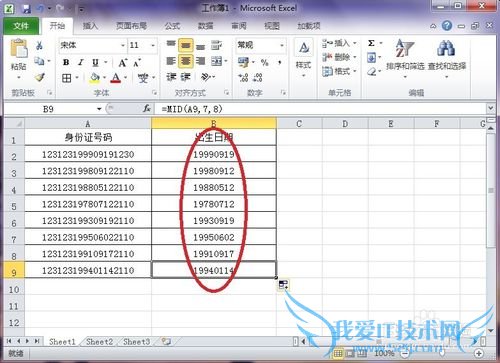The image size is (500, 363).
Task: Toggle top align in alignment group
Action: click(x=171, y=45)
